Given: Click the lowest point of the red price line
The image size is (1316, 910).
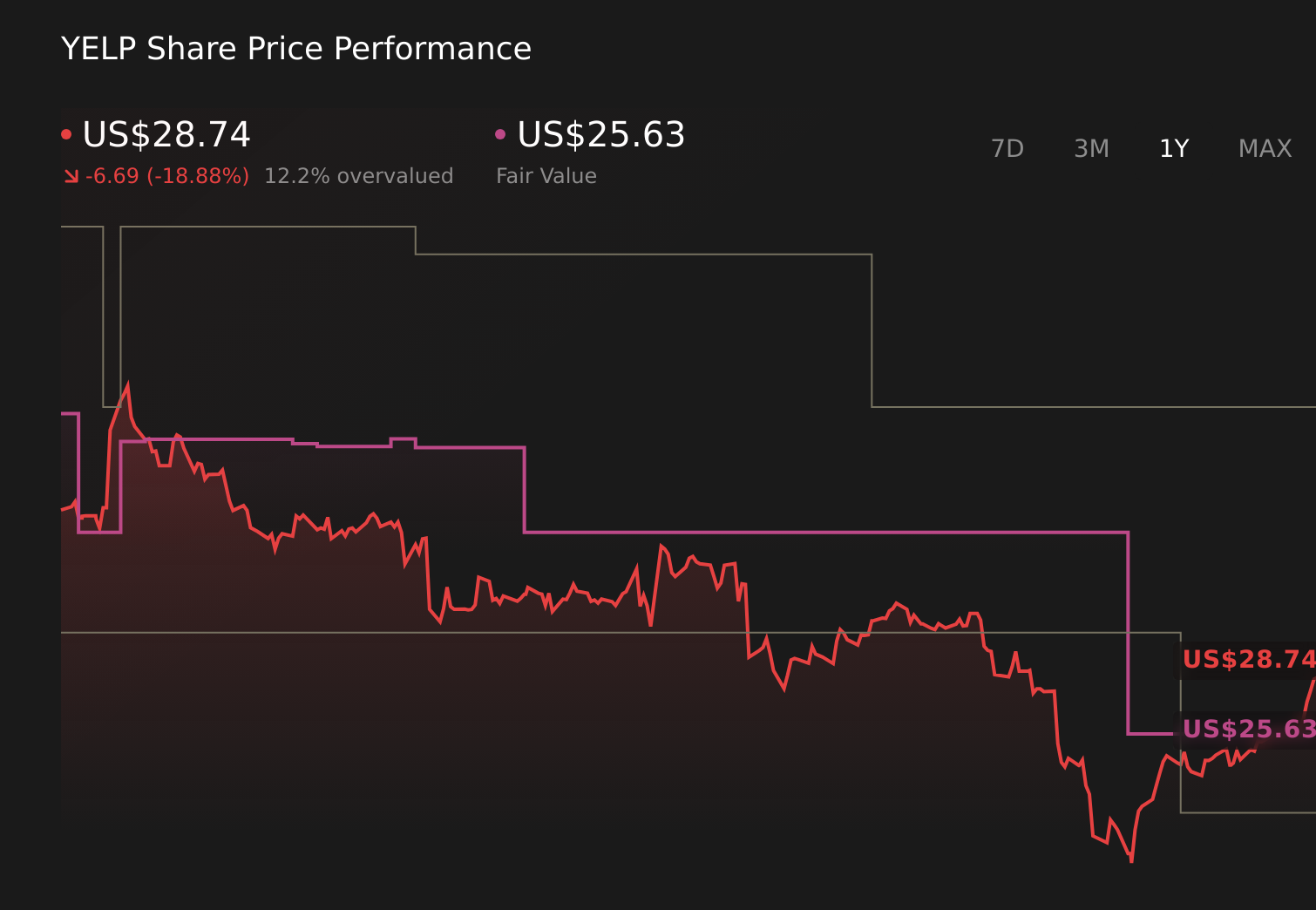Looking at the screenshot, I should pyautogui.click(x=1131, y=860).
